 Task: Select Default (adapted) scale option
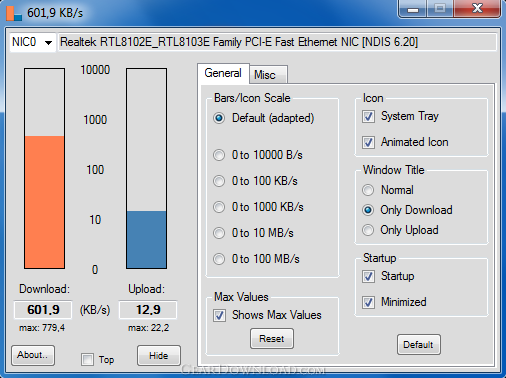[x=263, y=118]
